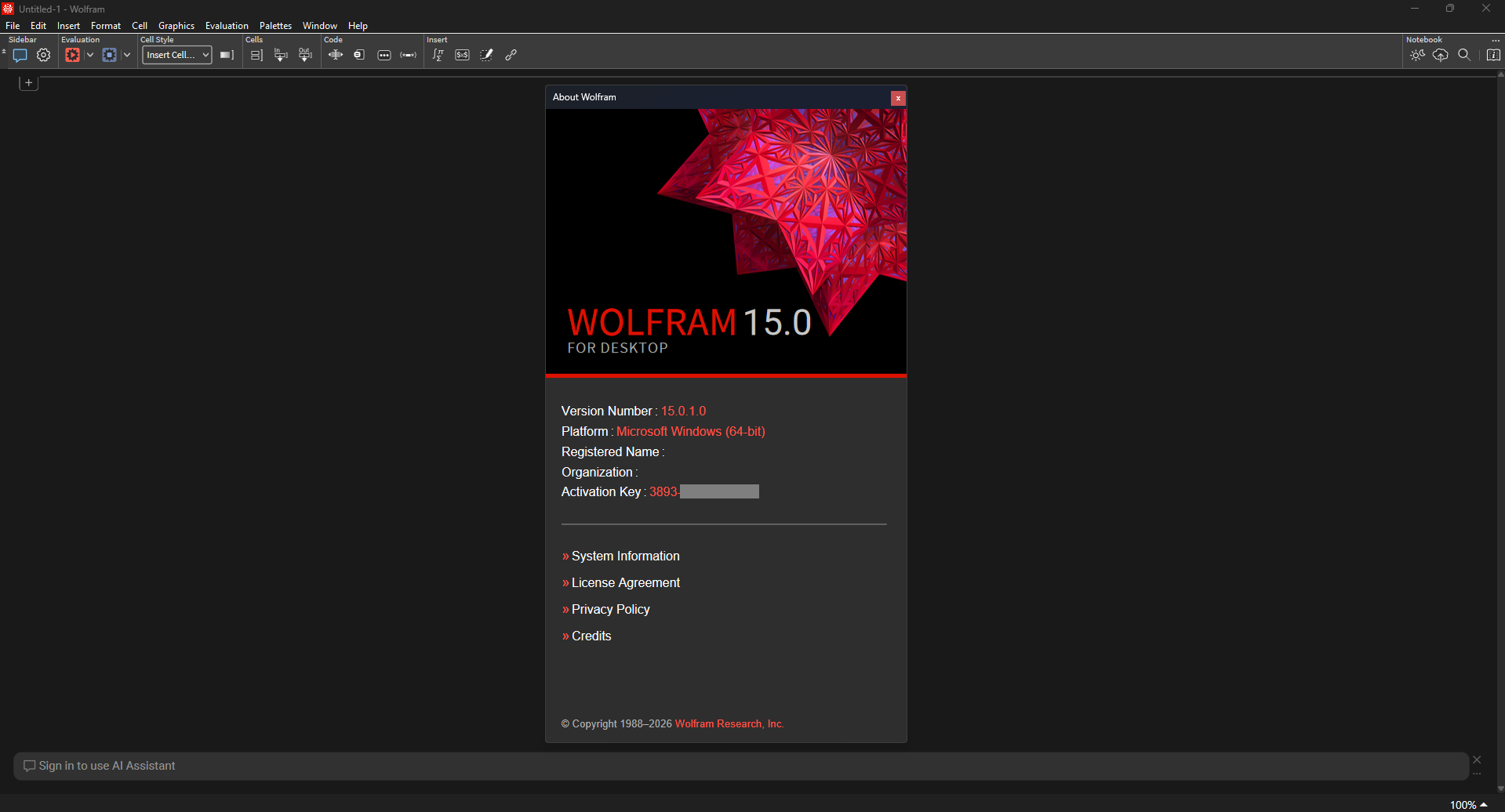Click the insert output cell icon
This screenshot has height=812, width=1505.
click(x=305, y=55)
